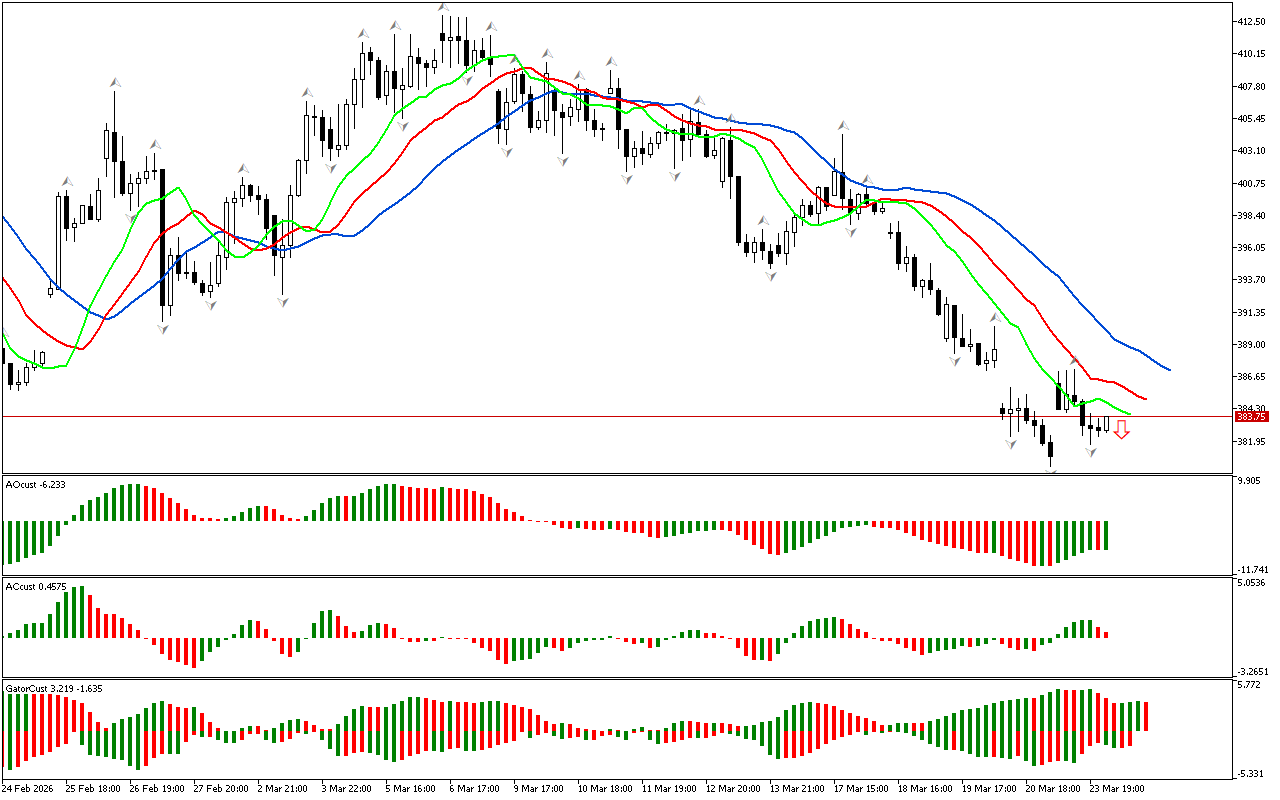Select the red 383.75 current price tag
1280x800 pixels.
1250,416
